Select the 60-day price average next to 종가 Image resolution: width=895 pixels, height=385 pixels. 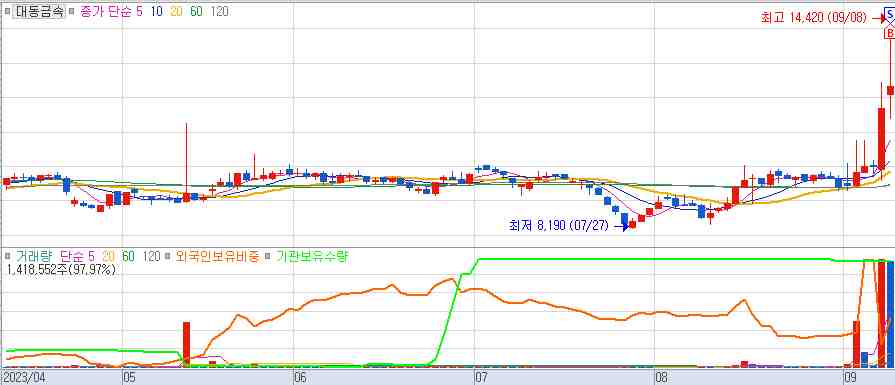pyautogui.click(x=196, y=11)
